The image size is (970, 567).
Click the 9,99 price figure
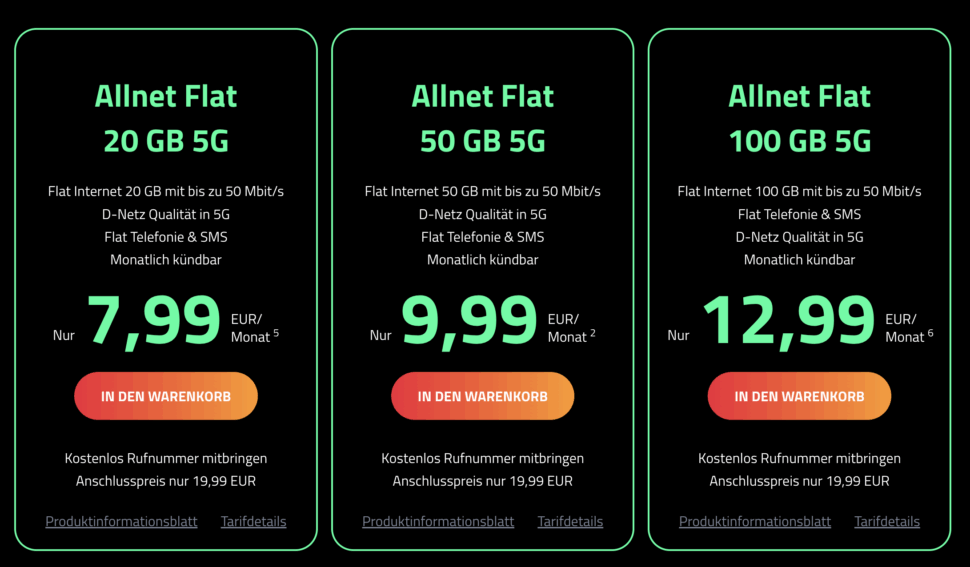point(470,321)
